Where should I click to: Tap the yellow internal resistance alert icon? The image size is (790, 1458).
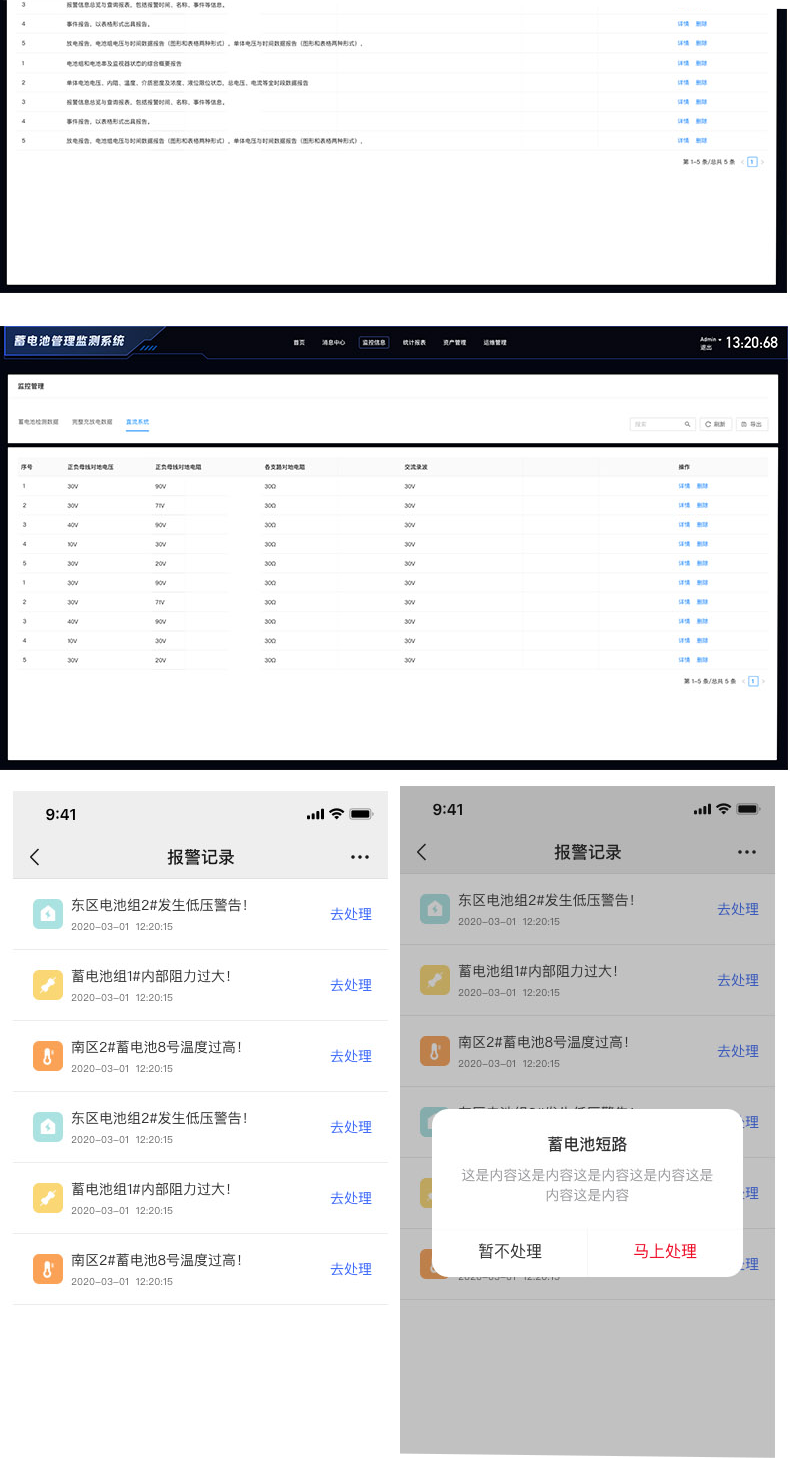(47, 985)
